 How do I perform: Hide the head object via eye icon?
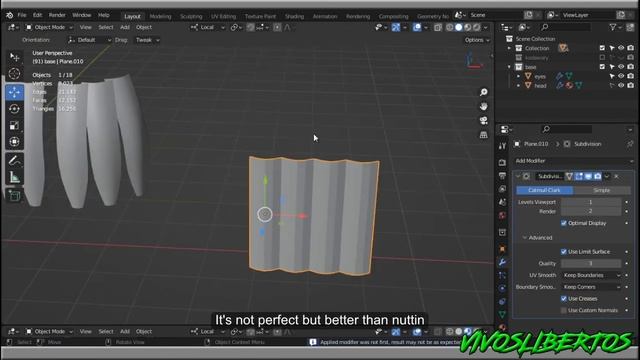pos(621,86)
